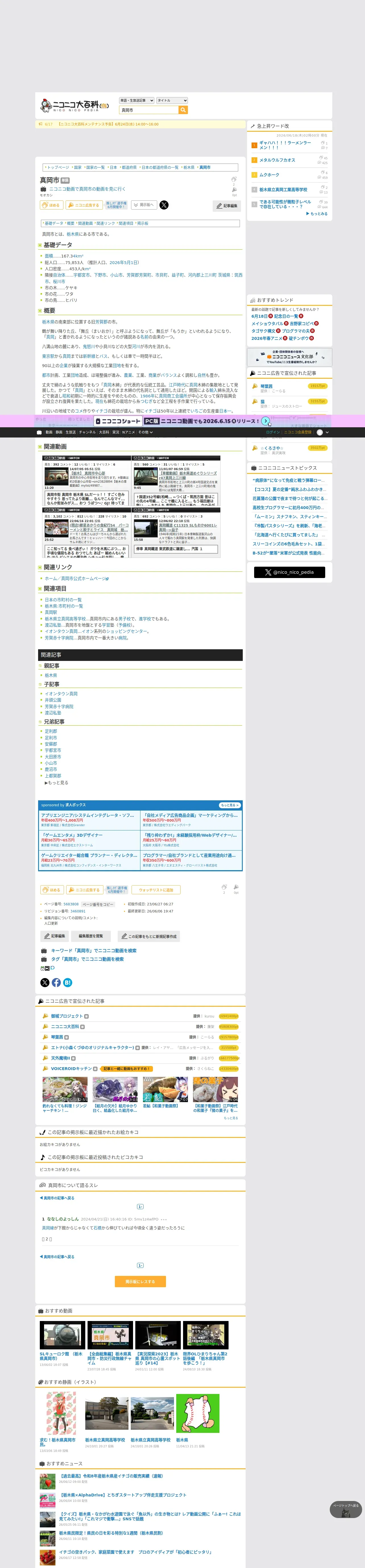The height and width of the screenshot is (1568, 365).
Task: Open the 若鮎【和菓子動画祭】 video thumbnail
Action: pyautogui.click(x=165, y=1090)
